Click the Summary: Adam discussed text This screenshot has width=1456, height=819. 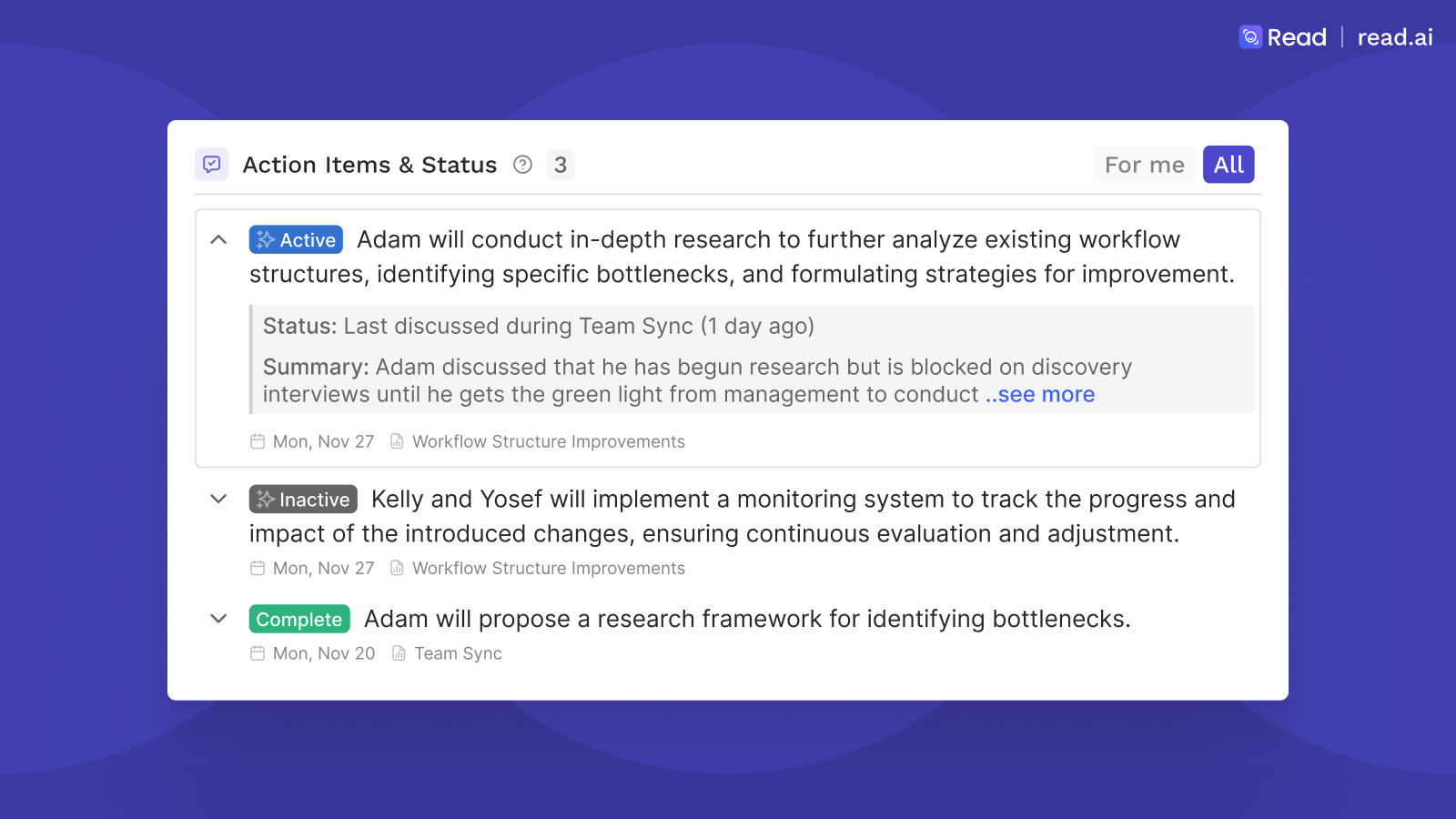coord(698,380)
